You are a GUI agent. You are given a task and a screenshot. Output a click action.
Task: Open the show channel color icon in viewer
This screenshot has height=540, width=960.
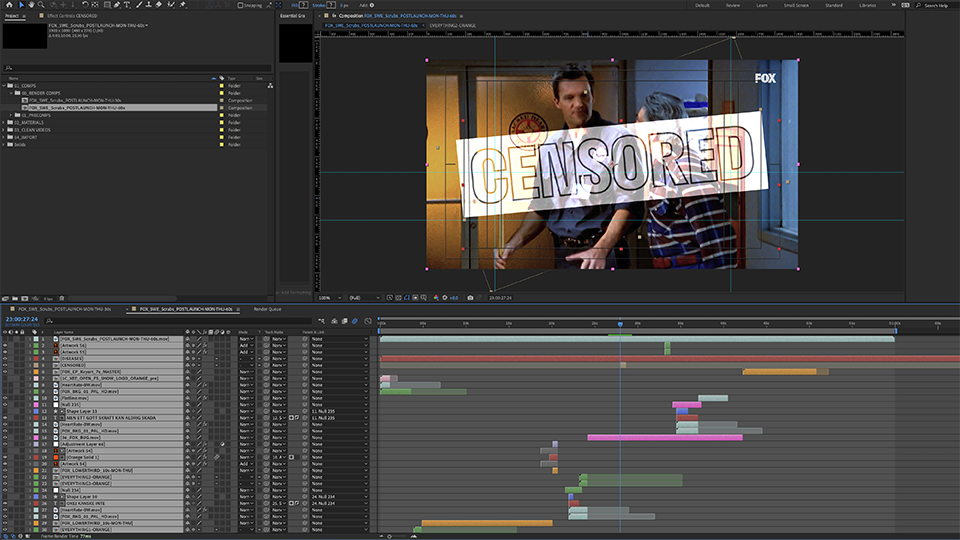[x=436, y=298]
